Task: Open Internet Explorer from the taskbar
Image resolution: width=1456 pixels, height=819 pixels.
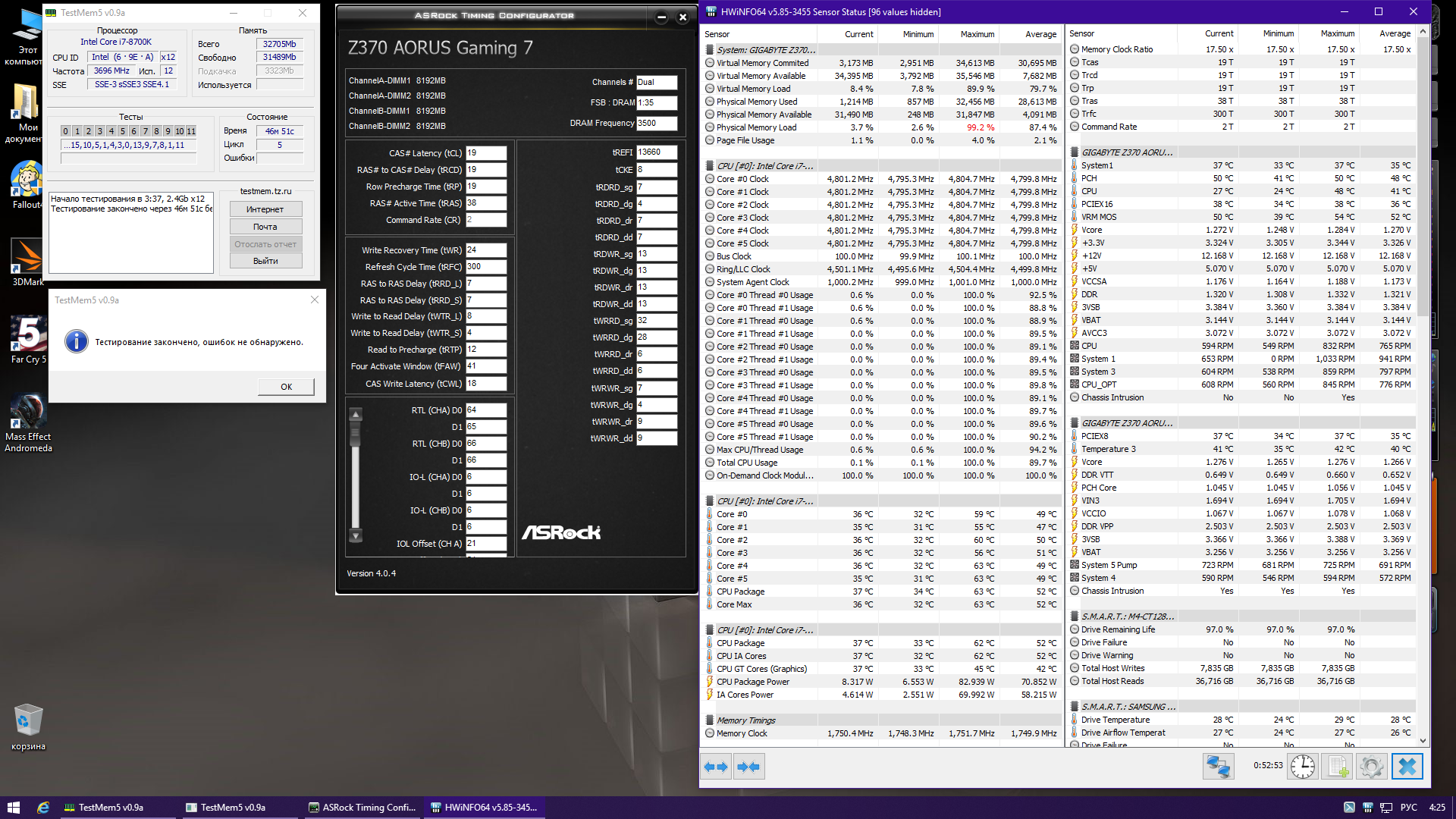Action: pos(43,808)
